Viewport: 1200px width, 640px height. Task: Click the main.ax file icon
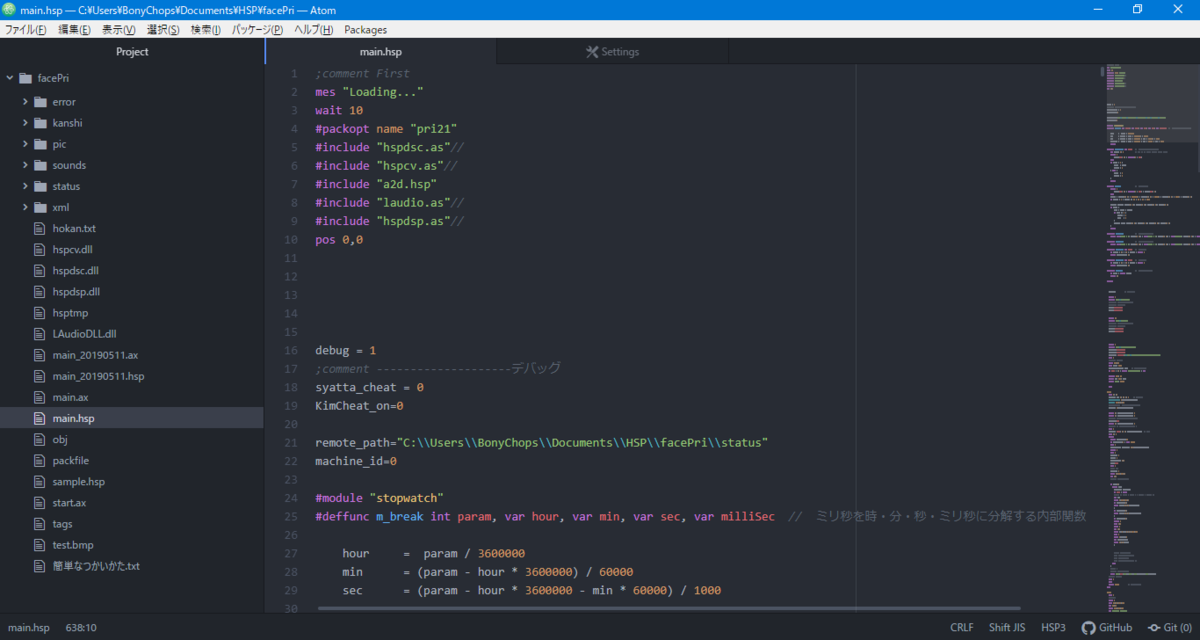coord(40,397)
